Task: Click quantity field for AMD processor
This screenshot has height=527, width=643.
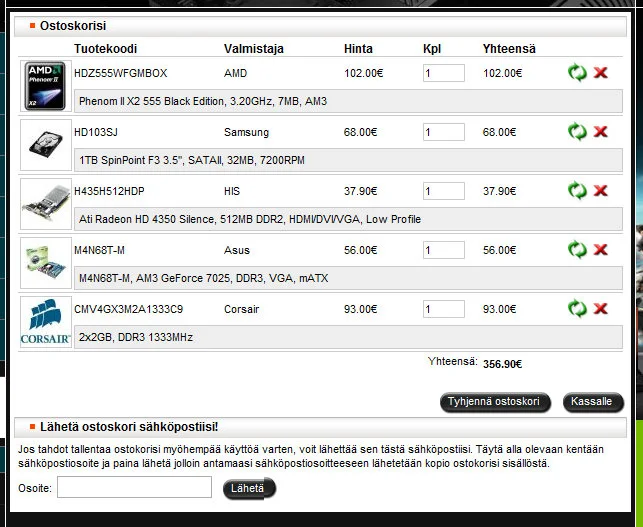Action: coord(443,73)
